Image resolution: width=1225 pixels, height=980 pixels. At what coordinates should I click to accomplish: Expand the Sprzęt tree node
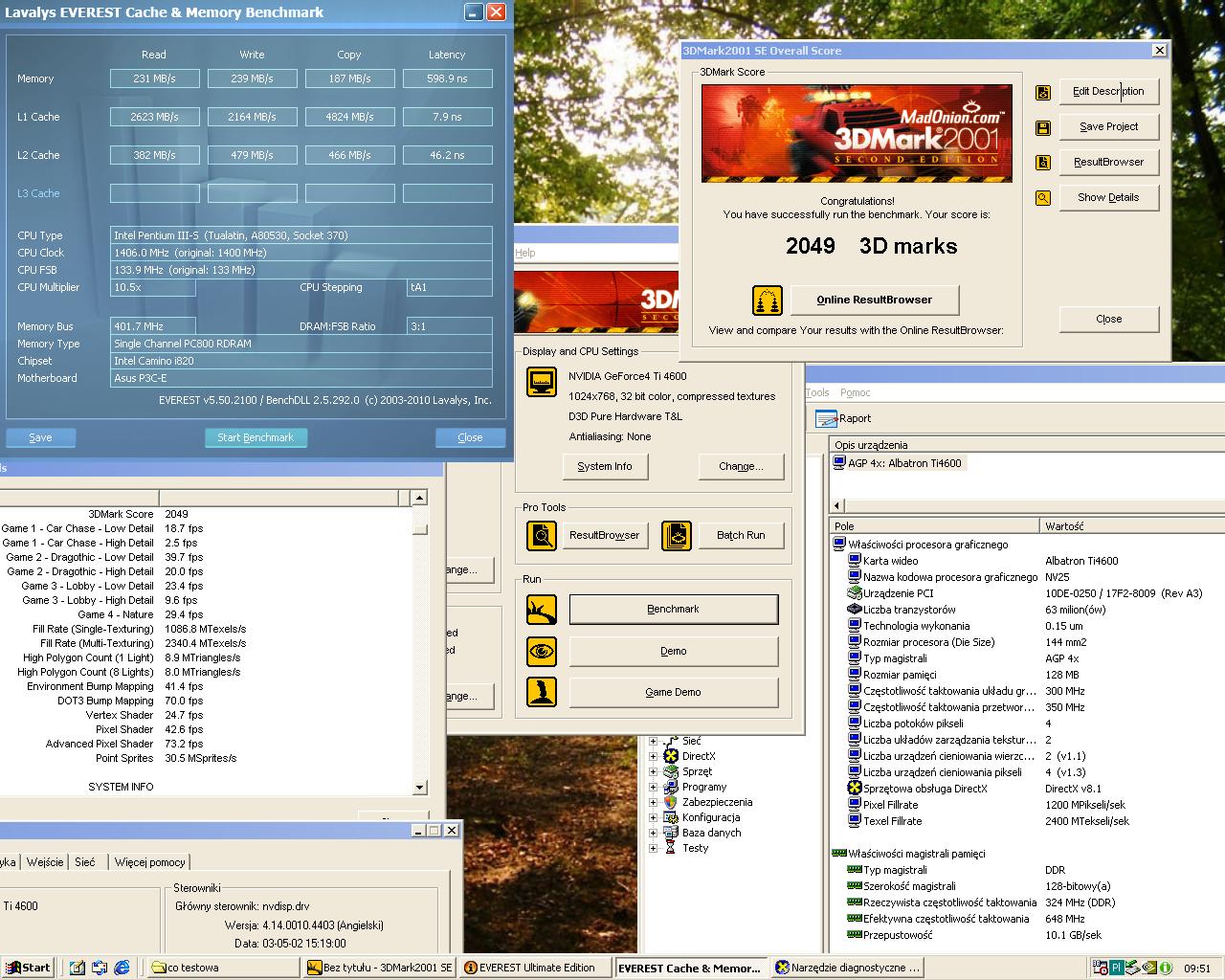click(x=654, y=771)
